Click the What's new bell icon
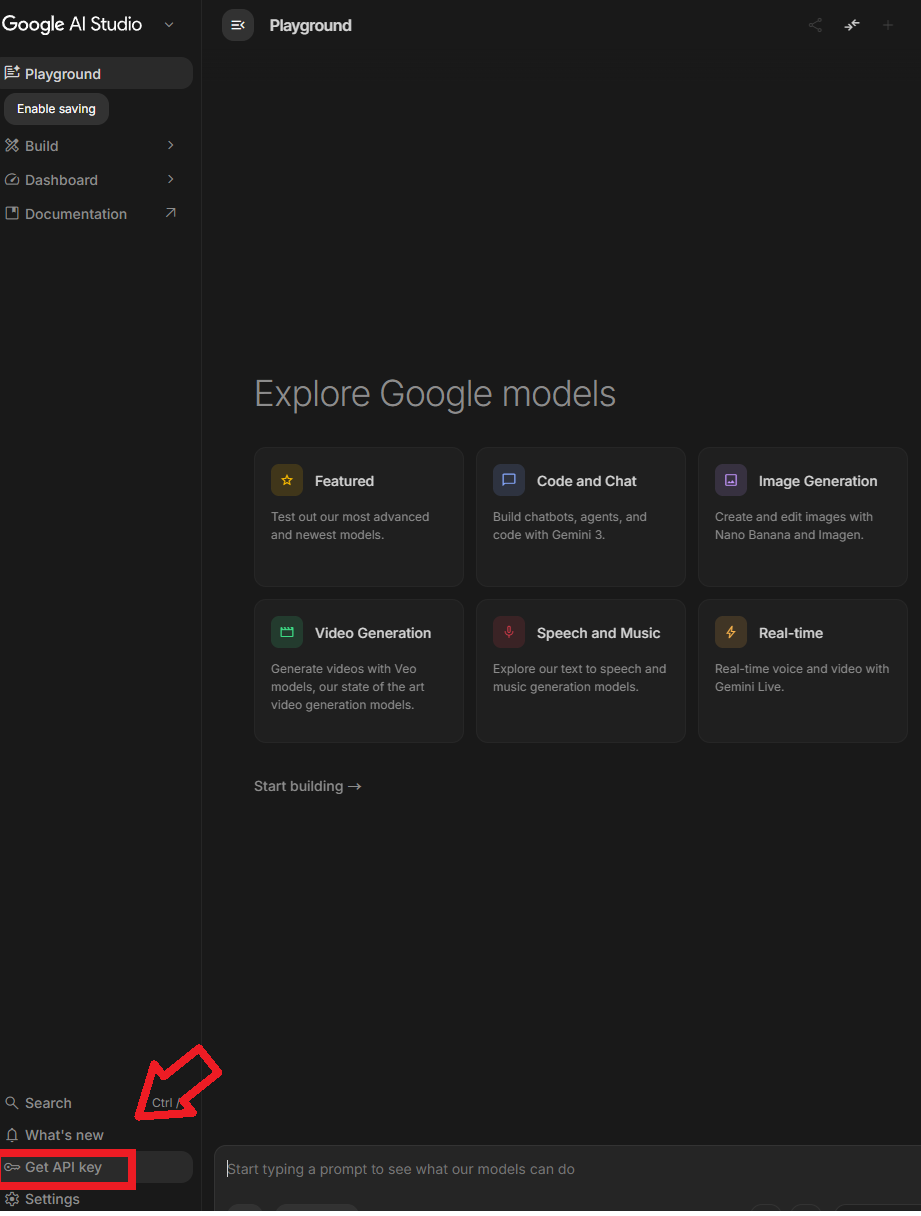The image size is (921, 1216). (12, 1135)
